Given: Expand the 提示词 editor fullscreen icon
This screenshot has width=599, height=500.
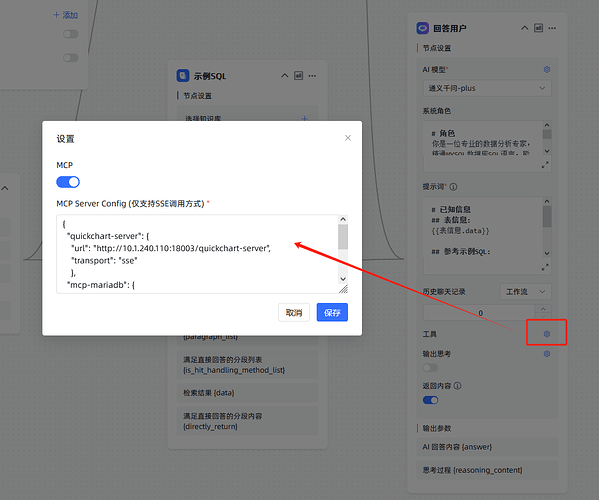Looking at the screenshot, I should (x=545, y=267).
